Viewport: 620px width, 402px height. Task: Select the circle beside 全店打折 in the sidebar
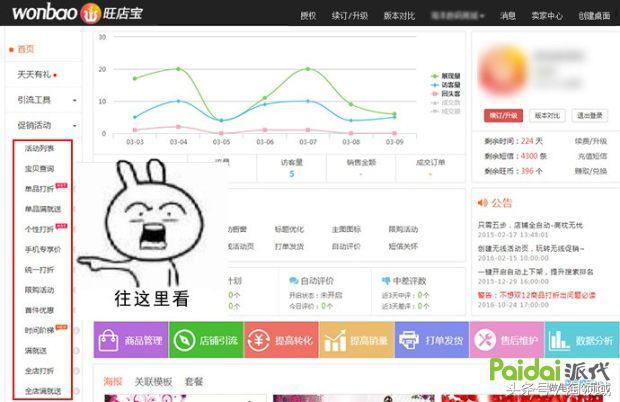[76, 371]
